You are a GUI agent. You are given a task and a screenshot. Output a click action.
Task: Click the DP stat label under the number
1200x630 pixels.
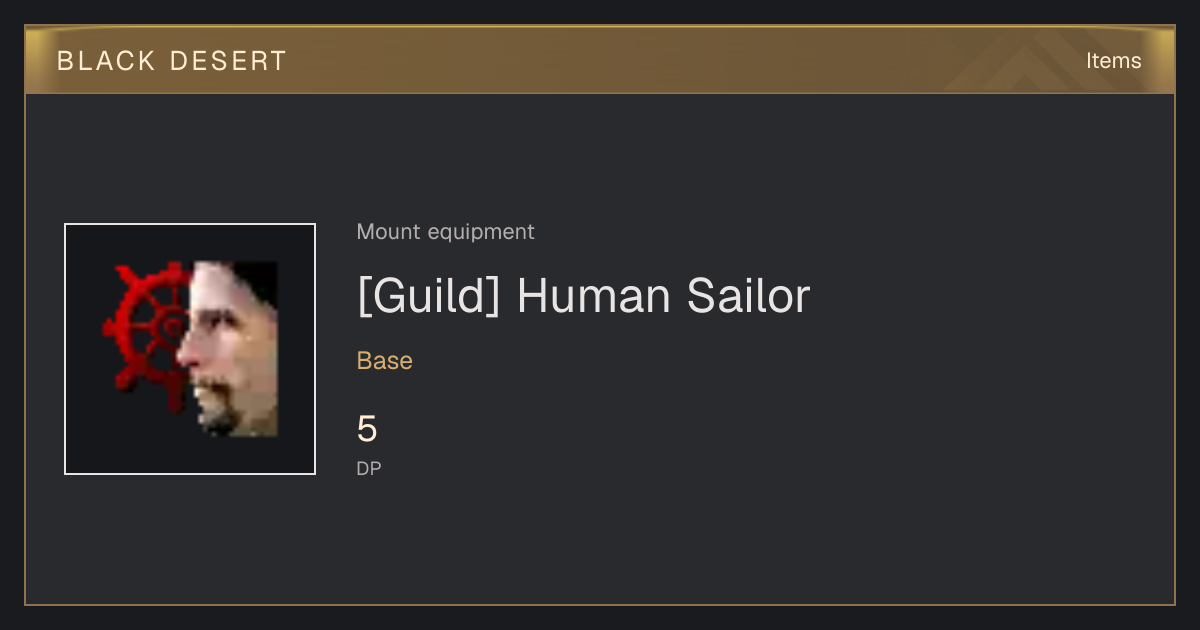tap(369, 468)
